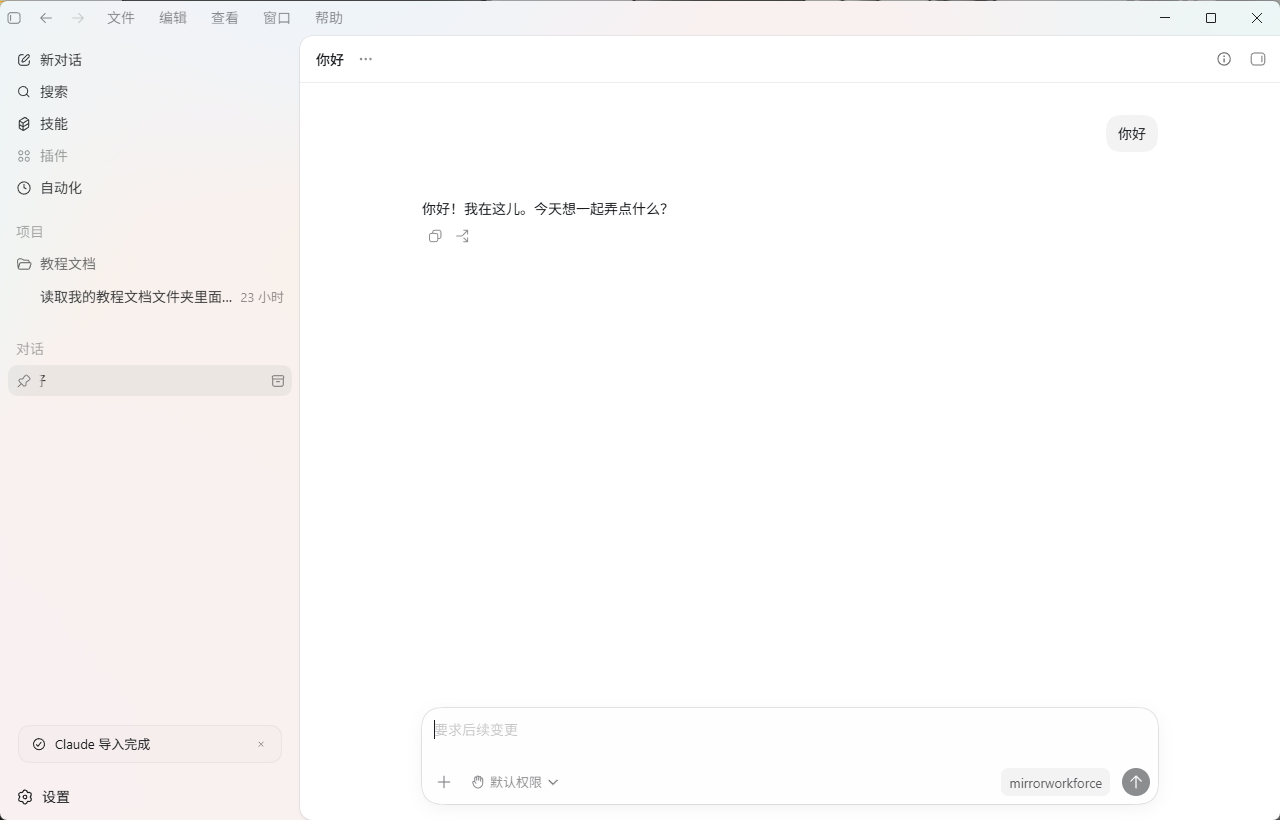Open the conversation 读取我的教程文档文件夹里面...
Viewport: 1280px width, 820px height.
pos(150,297)
